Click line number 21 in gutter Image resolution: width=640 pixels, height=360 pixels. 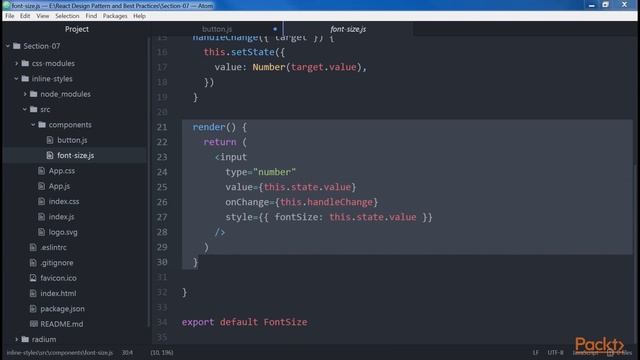click(162, 127)
